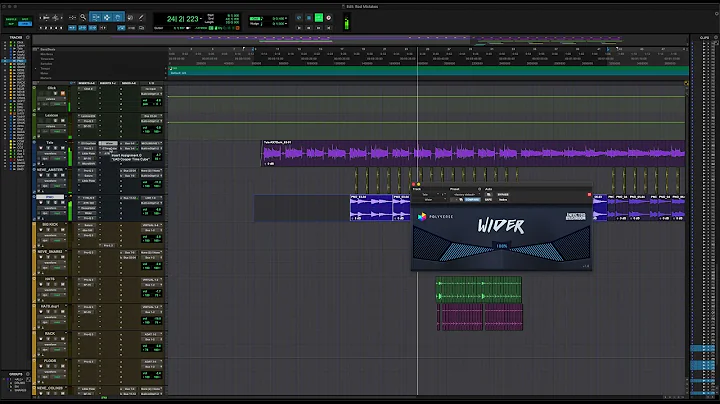This screenshot has height=404, width=720.
Task: Click the Go to End button
Action: point(328,28)
